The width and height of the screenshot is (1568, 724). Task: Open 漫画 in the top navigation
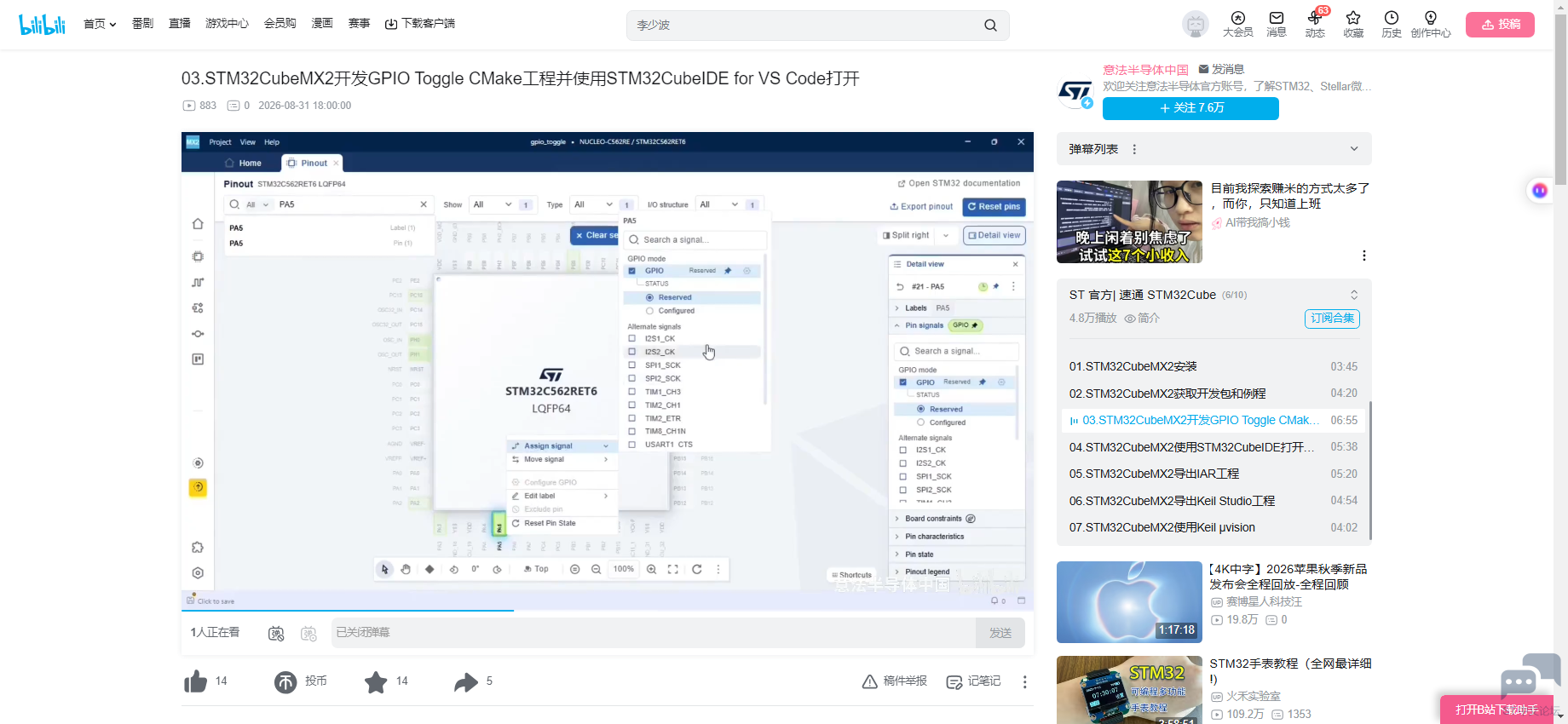coord(322,24)
